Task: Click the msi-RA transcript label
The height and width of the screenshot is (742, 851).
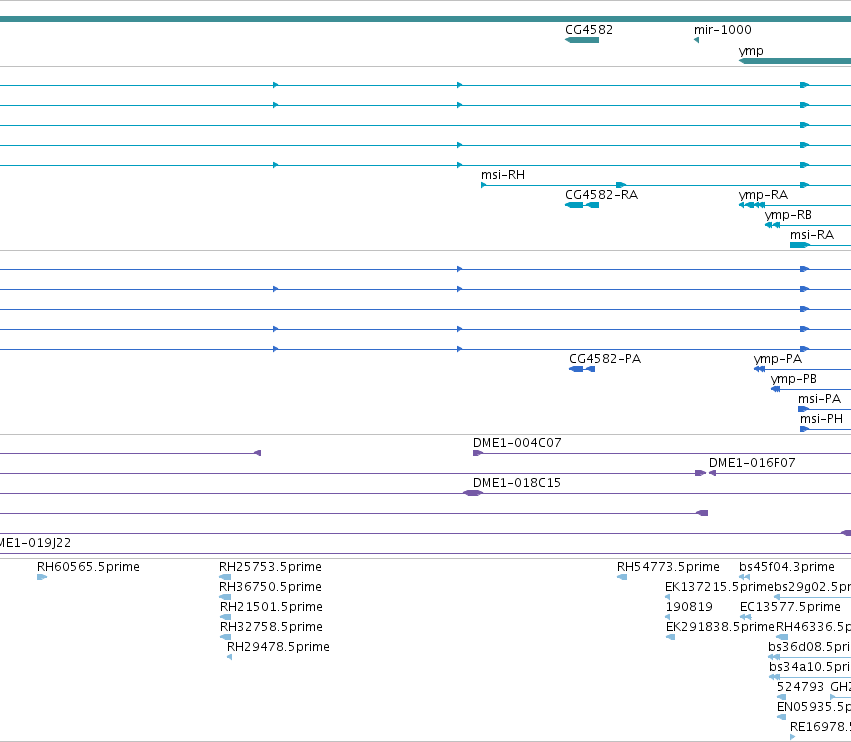Action: click(811, 235)
